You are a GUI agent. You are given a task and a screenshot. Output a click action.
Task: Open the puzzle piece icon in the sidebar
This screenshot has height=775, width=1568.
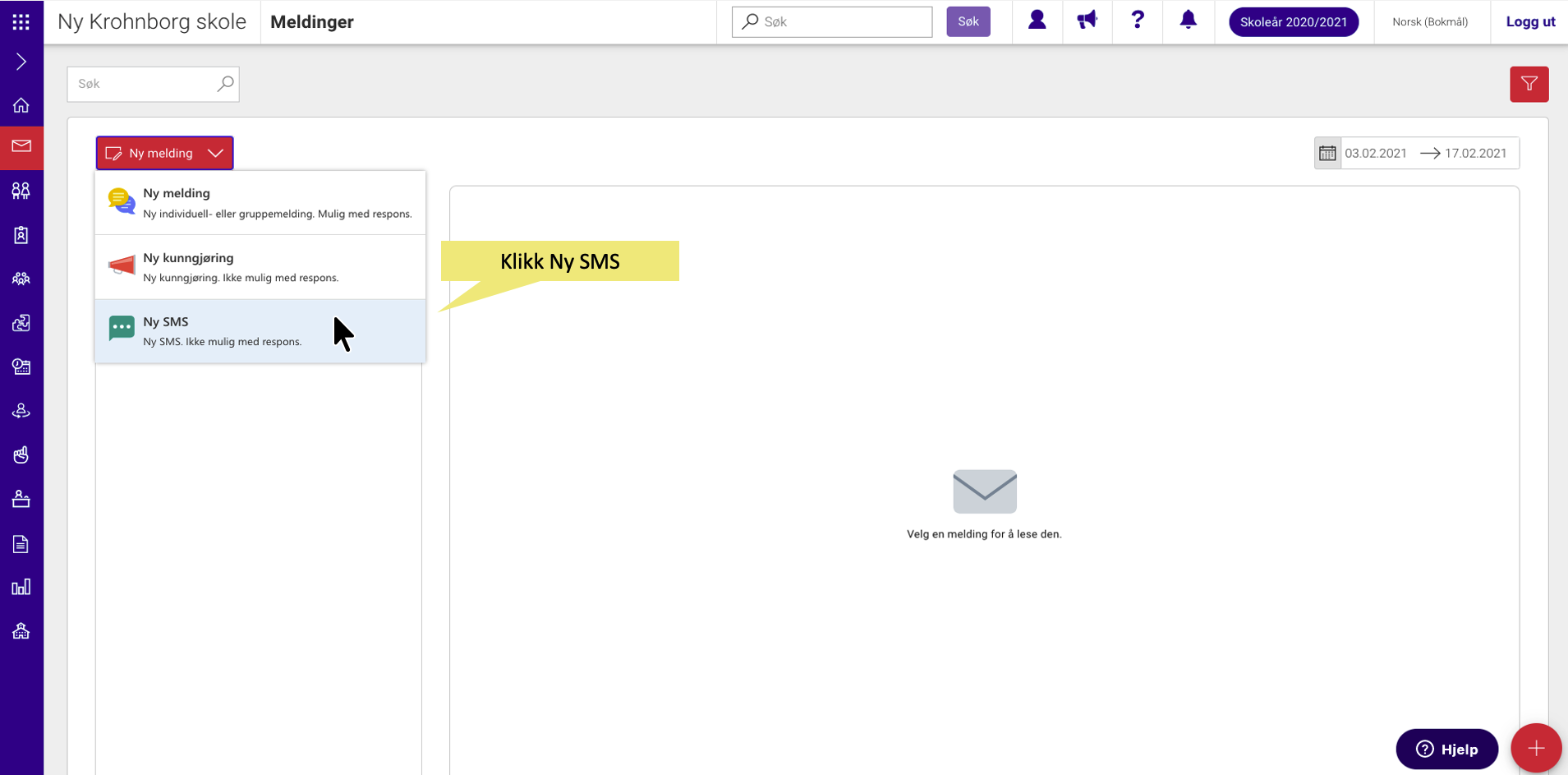click(x=21, y=323)
